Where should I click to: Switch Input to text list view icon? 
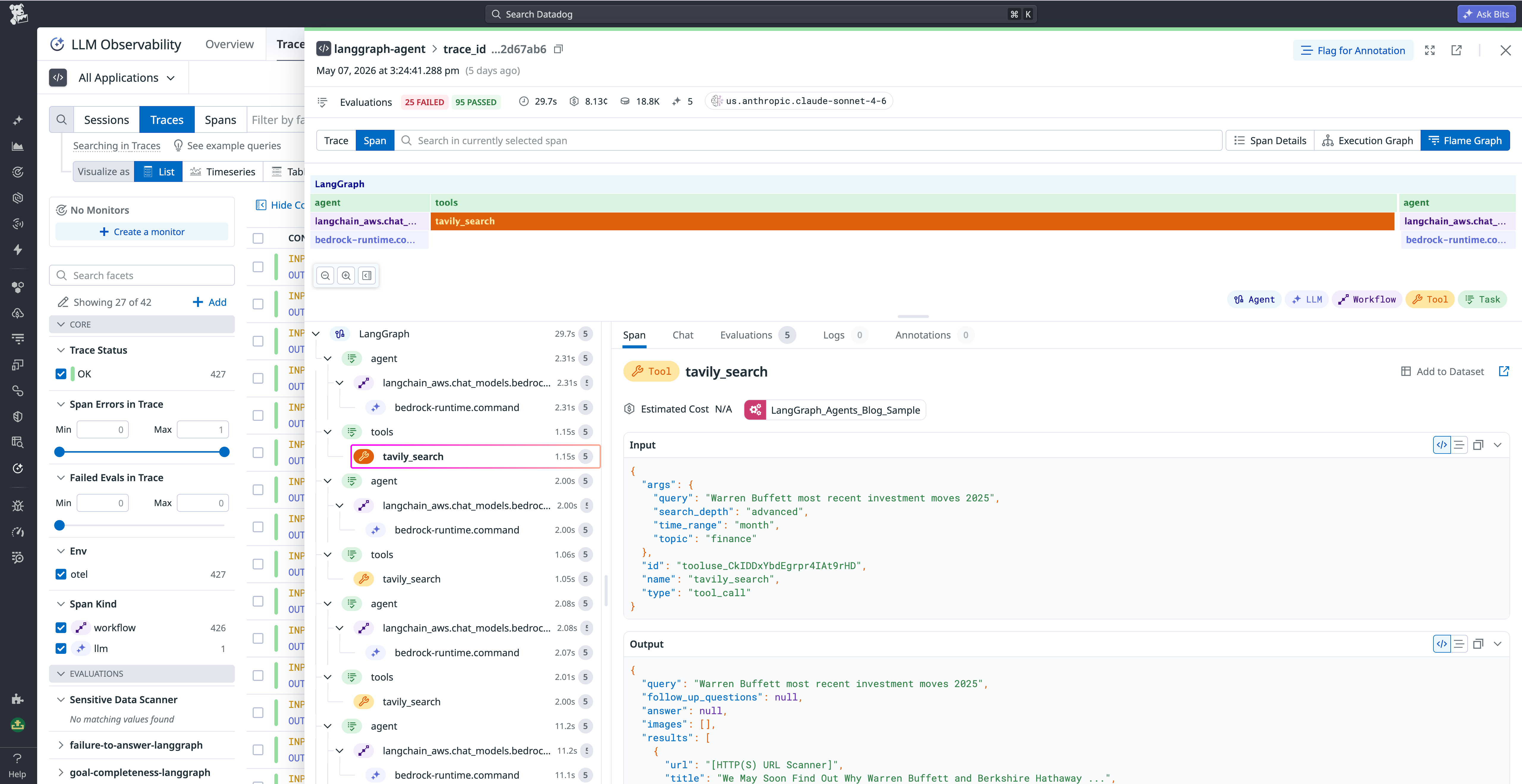click(1459, 445)
